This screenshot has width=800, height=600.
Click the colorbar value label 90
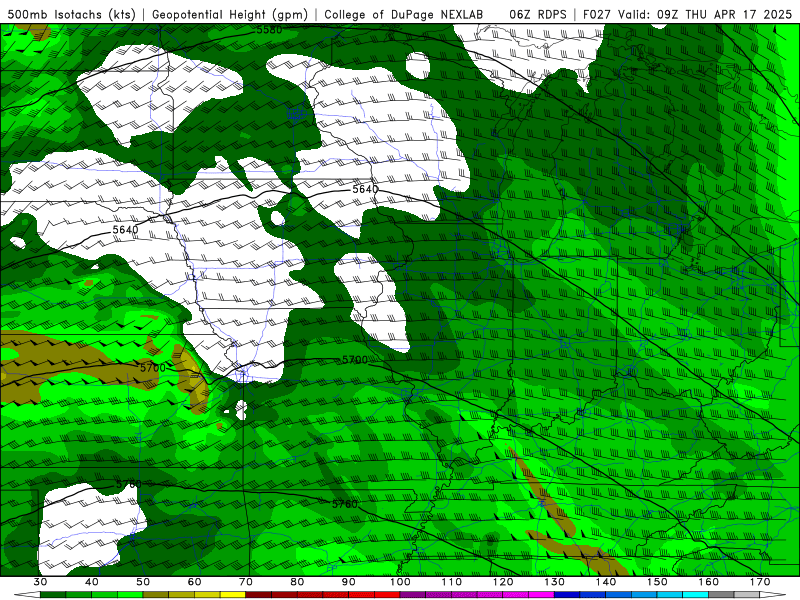348,582
